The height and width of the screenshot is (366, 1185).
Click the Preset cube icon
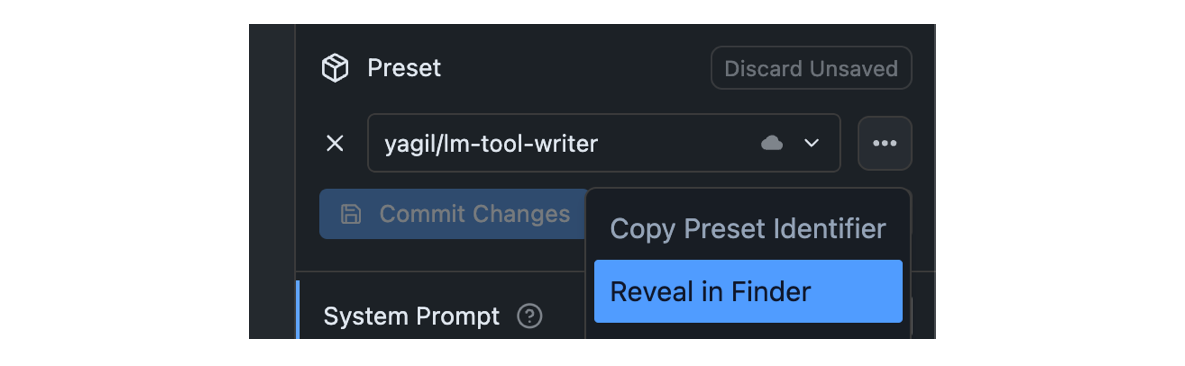(335, 68)
